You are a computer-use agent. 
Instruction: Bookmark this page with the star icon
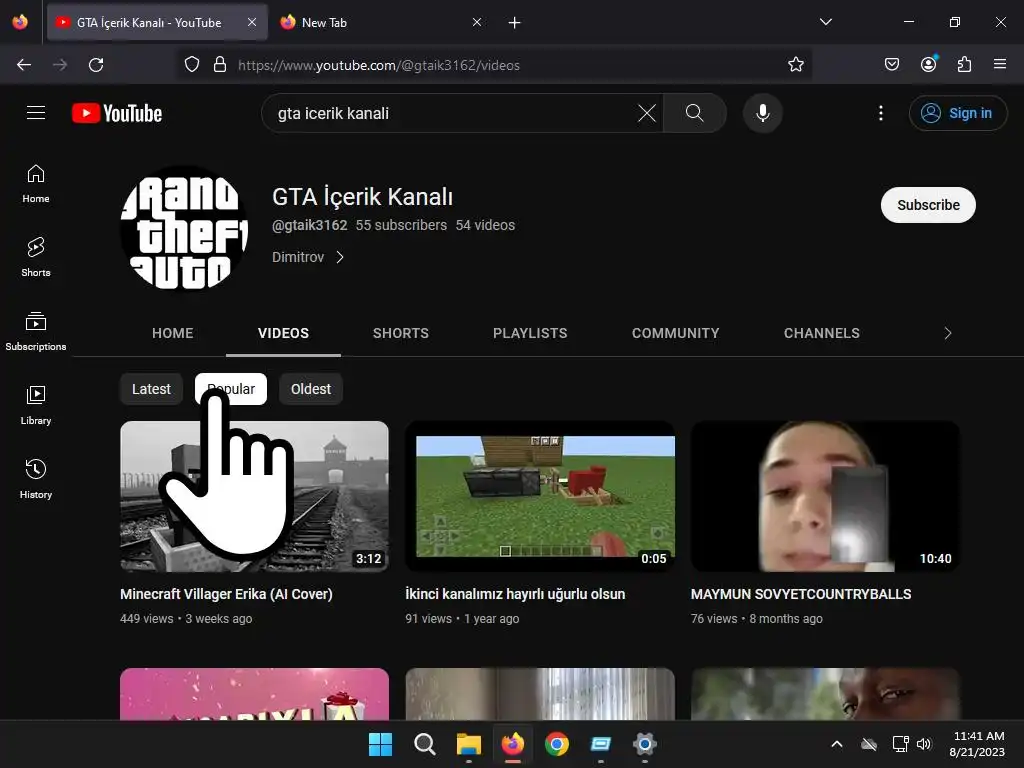(x=795, y=65)
